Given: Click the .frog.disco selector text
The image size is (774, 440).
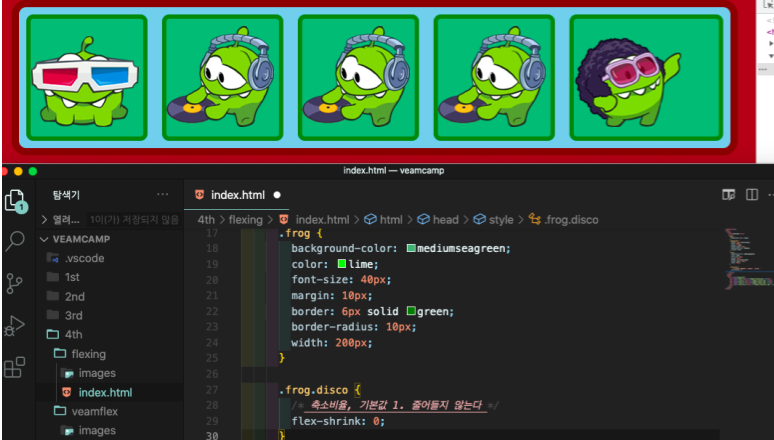Looking at the screenshot, I should pyautogui.click(x=314, y=390).
